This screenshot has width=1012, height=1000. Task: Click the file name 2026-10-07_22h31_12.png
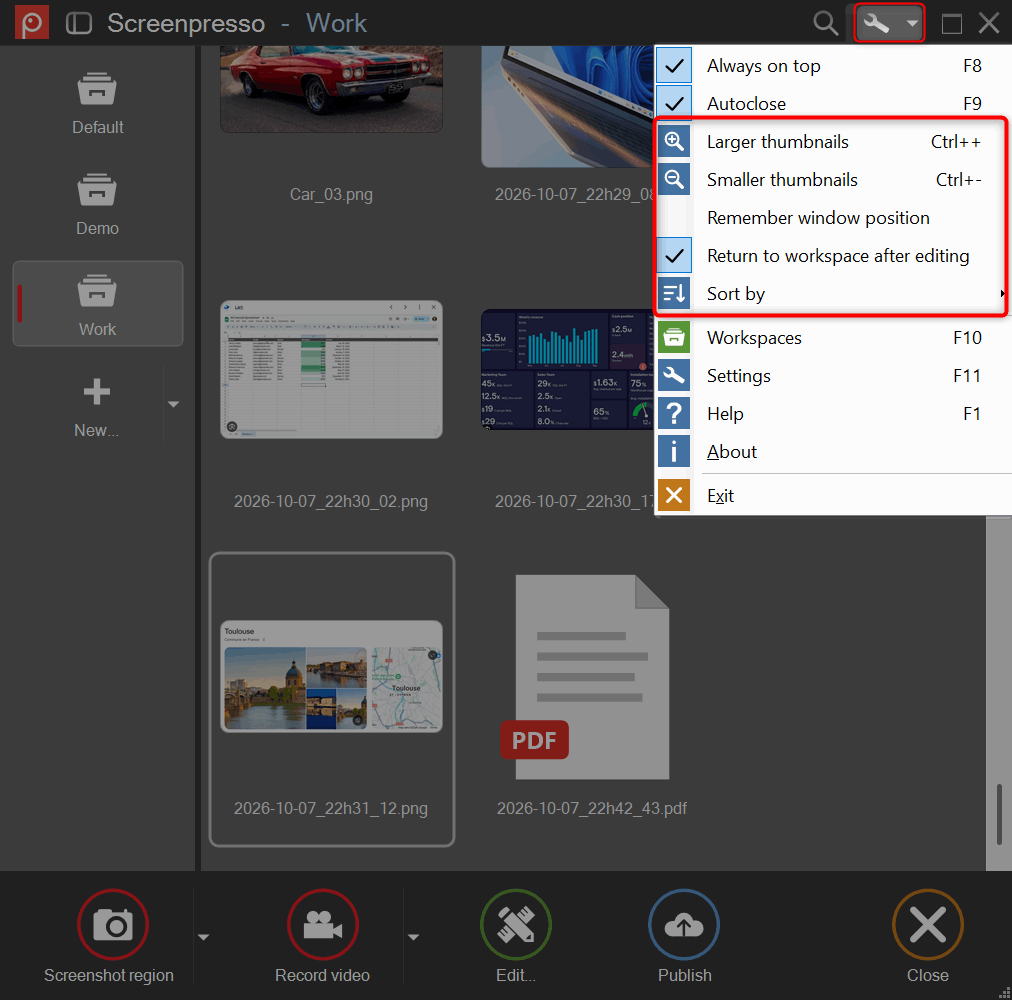(330, 808)
